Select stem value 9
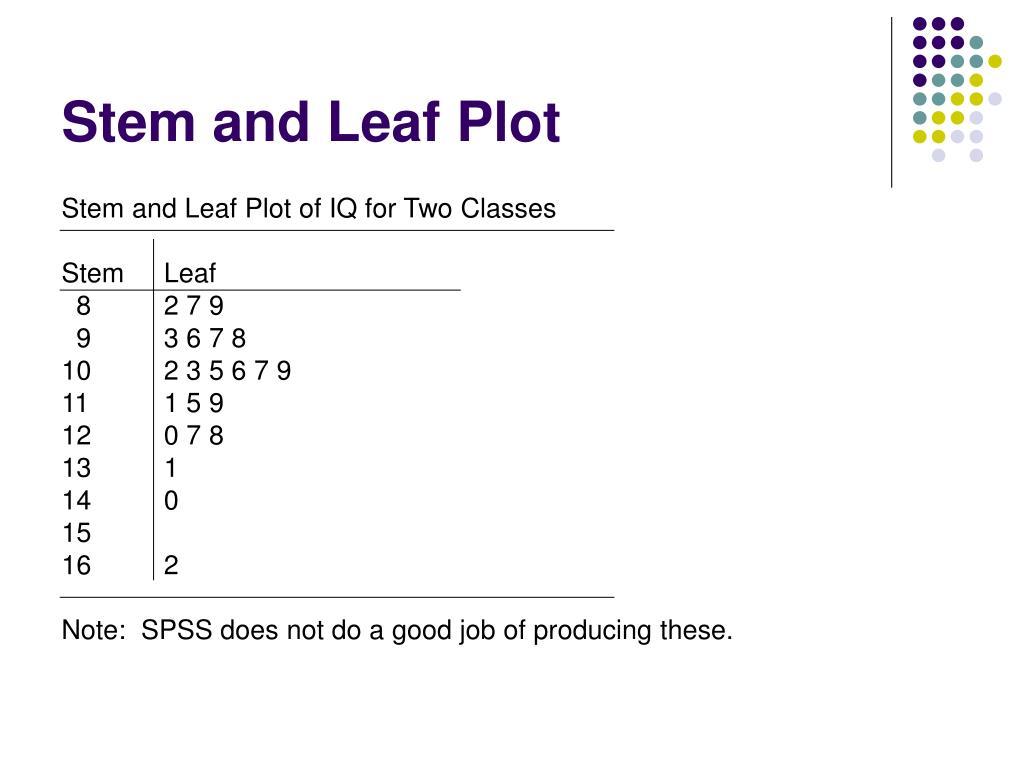The width and height of the screenshot is (1024, 768). [x=83, y=338]
